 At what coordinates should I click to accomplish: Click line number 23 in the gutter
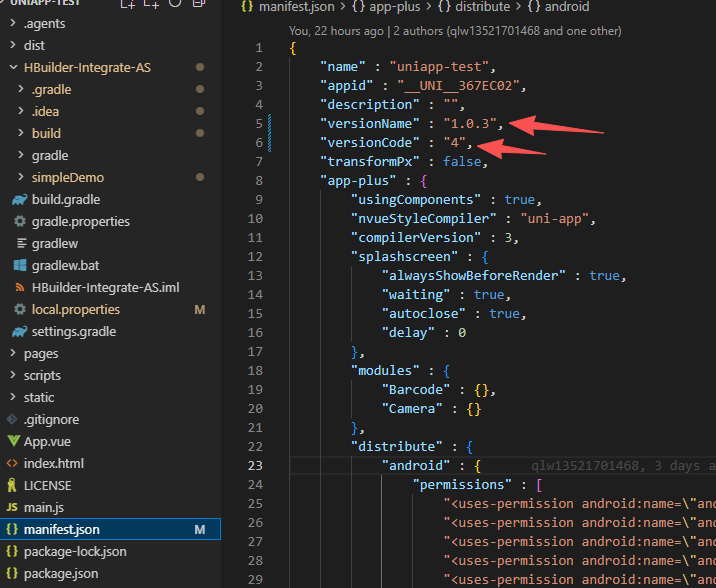[255, 466]
